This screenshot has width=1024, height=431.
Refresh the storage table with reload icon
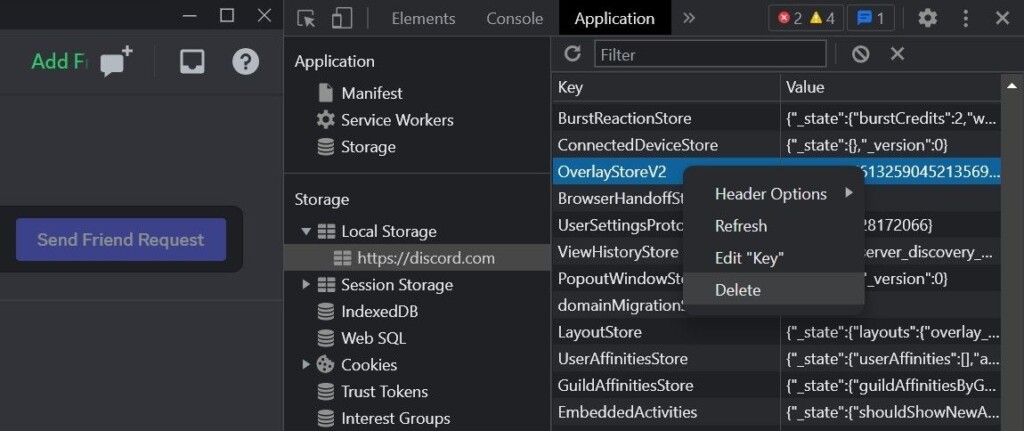coord(572,54)
